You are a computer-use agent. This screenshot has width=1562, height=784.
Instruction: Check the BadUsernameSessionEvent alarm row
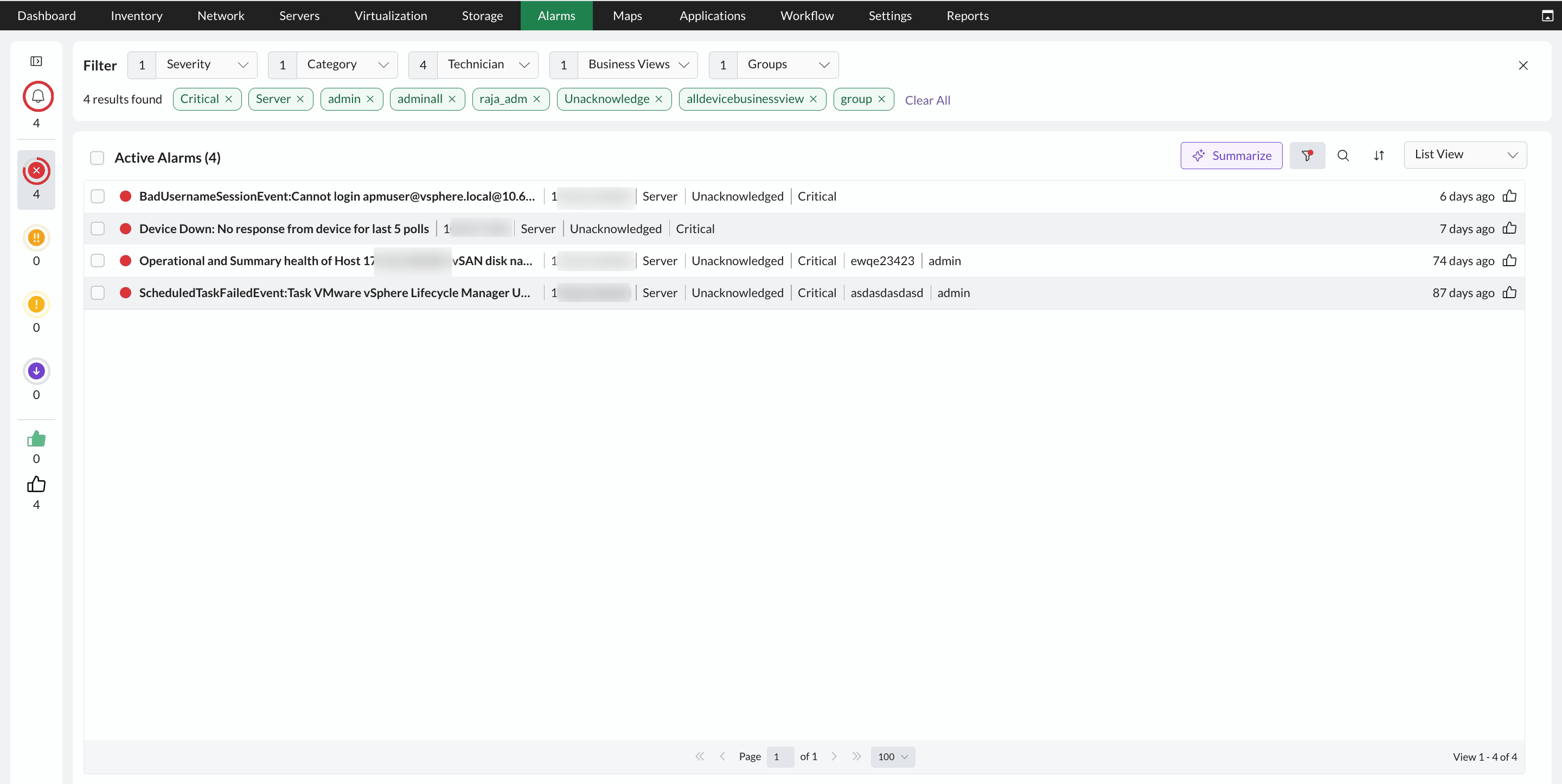pos(98,196)
